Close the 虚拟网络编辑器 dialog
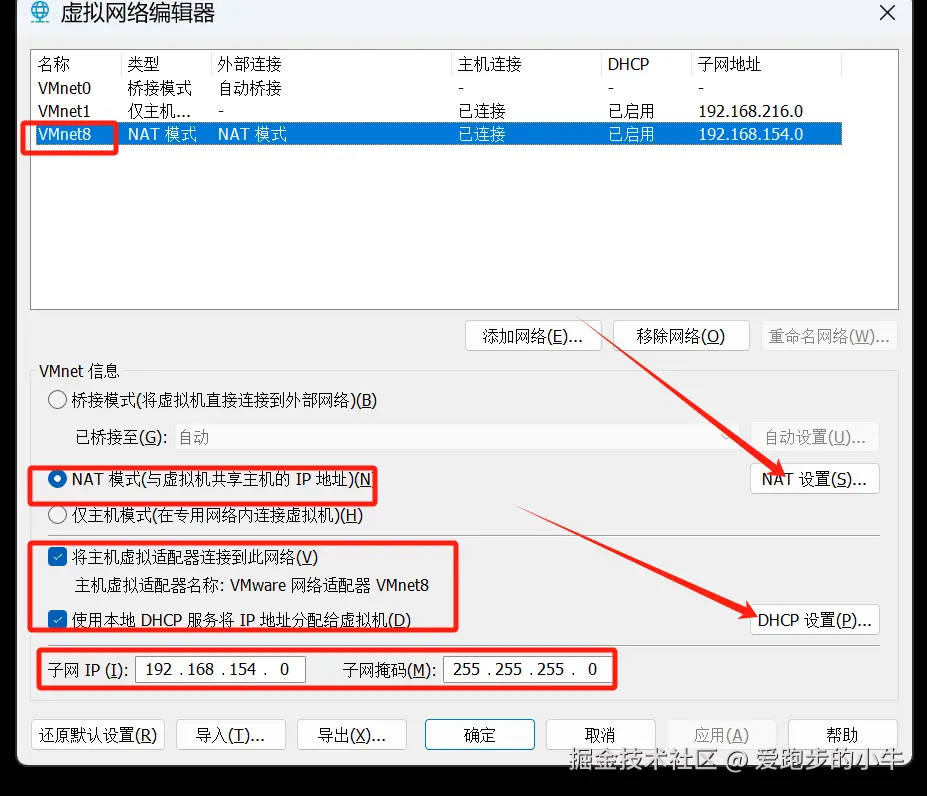Image resolution: width=927 pixels, height=796 pixels. pos(887,12)
